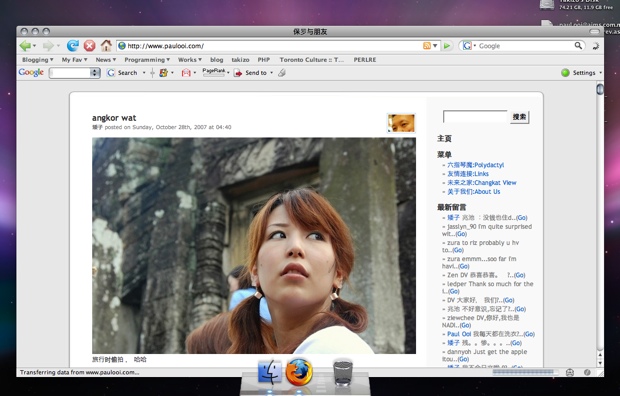
Task: Click Go link on the jasslyn_90 comment
Action: click(x=461, y=234)
